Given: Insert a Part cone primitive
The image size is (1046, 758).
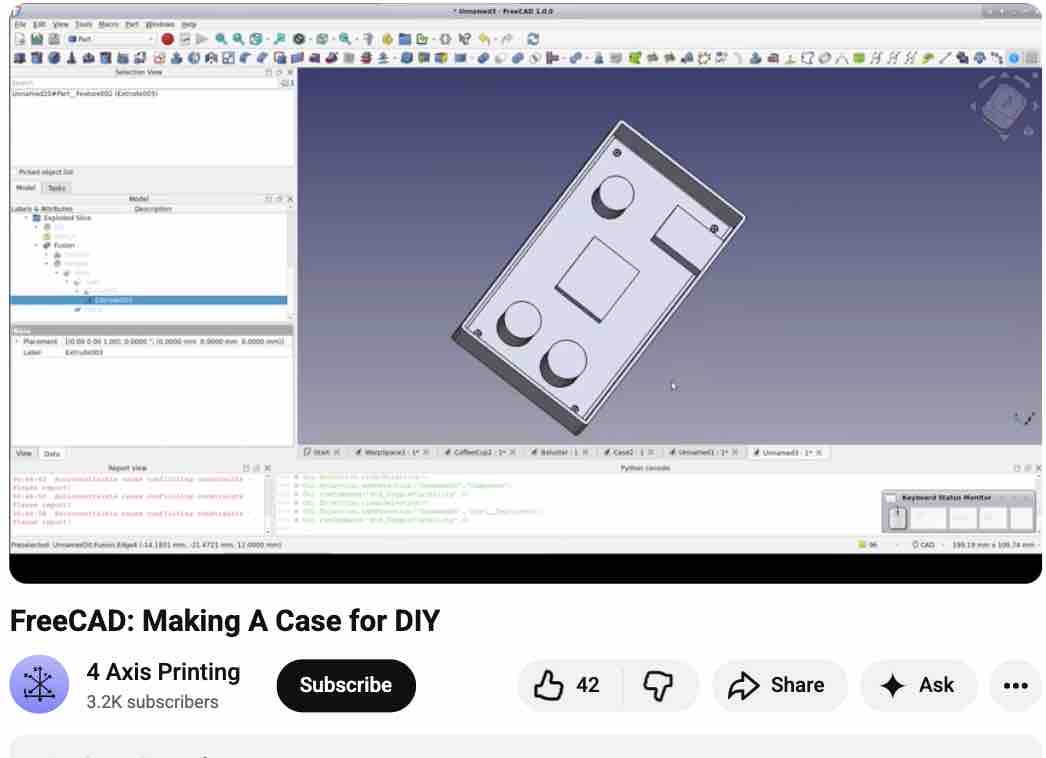Looking at the screenshot, I should (x=71, y=58).
